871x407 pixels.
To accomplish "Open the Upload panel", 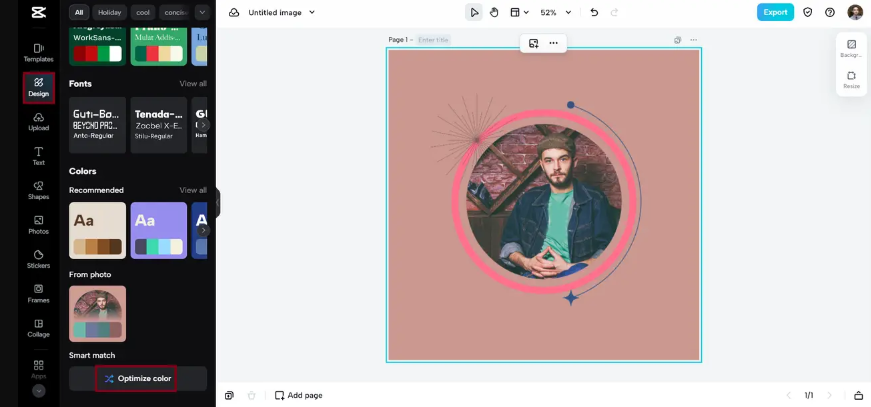I will click(x=38, y=122).
